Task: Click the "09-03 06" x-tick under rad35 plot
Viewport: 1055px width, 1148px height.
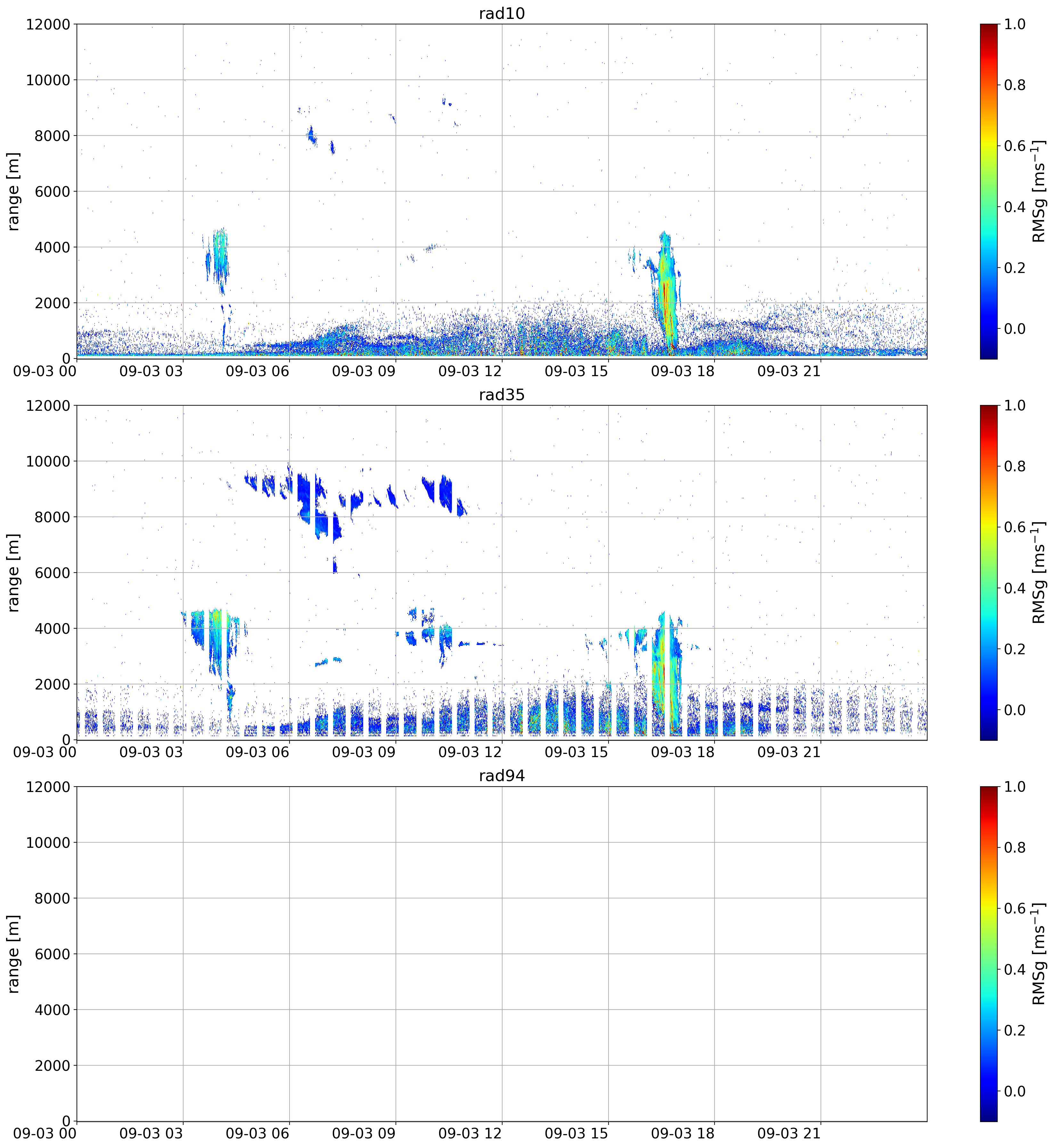Action: 258,752
